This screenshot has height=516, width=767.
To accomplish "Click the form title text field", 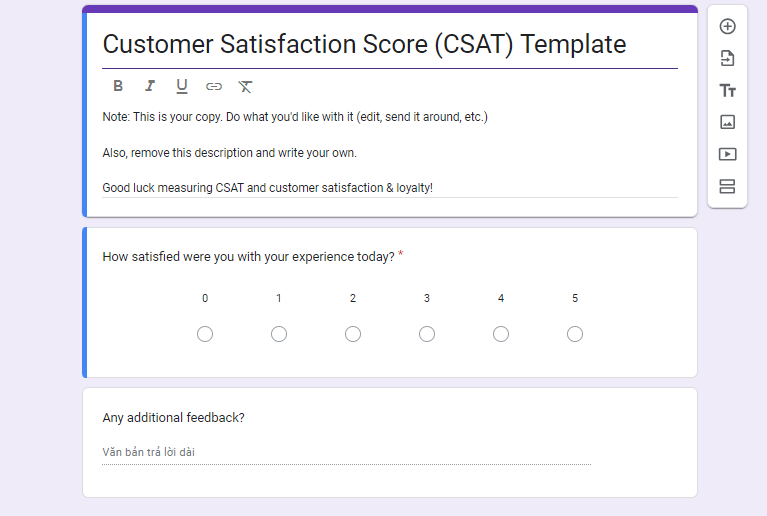I will coord(390,45).
